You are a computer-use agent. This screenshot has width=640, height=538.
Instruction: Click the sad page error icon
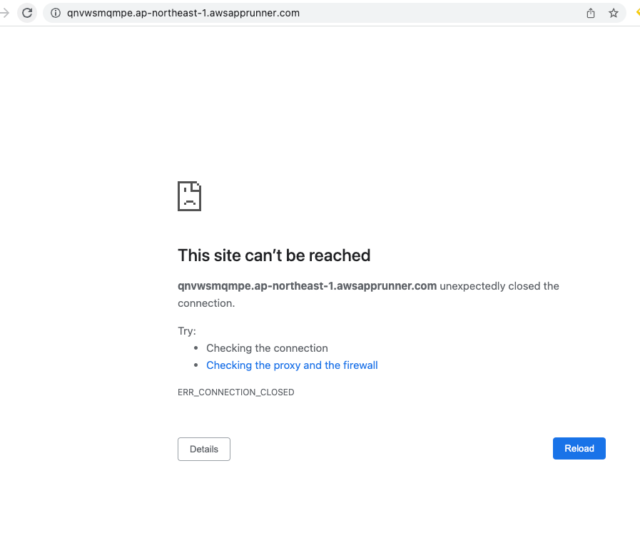pyautogui.click(x=189, y=196)
